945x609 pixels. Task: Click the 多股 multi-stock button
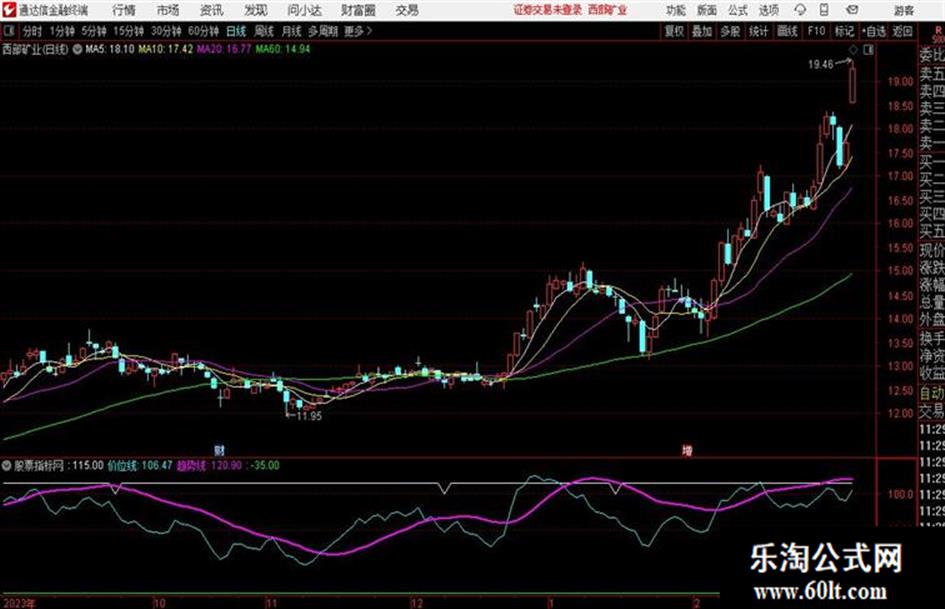click(730, 31)
